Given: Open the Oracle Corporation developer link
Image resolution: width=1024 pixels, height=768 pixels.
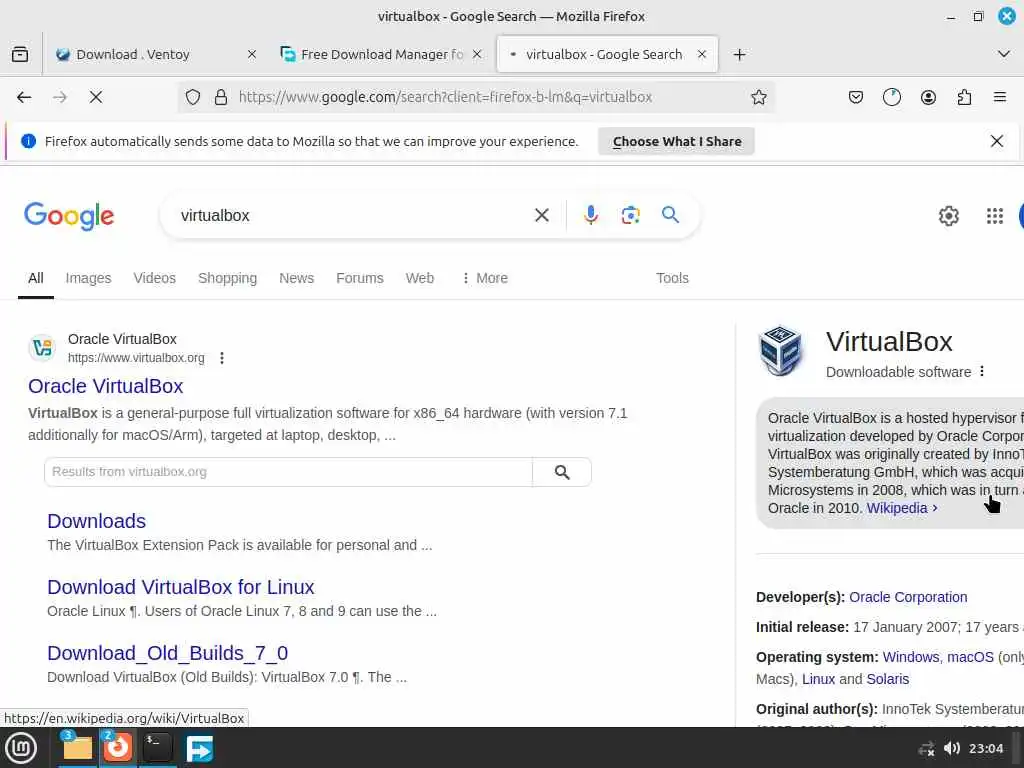Looking at the screenshot, I should click(x=908, y=597).
